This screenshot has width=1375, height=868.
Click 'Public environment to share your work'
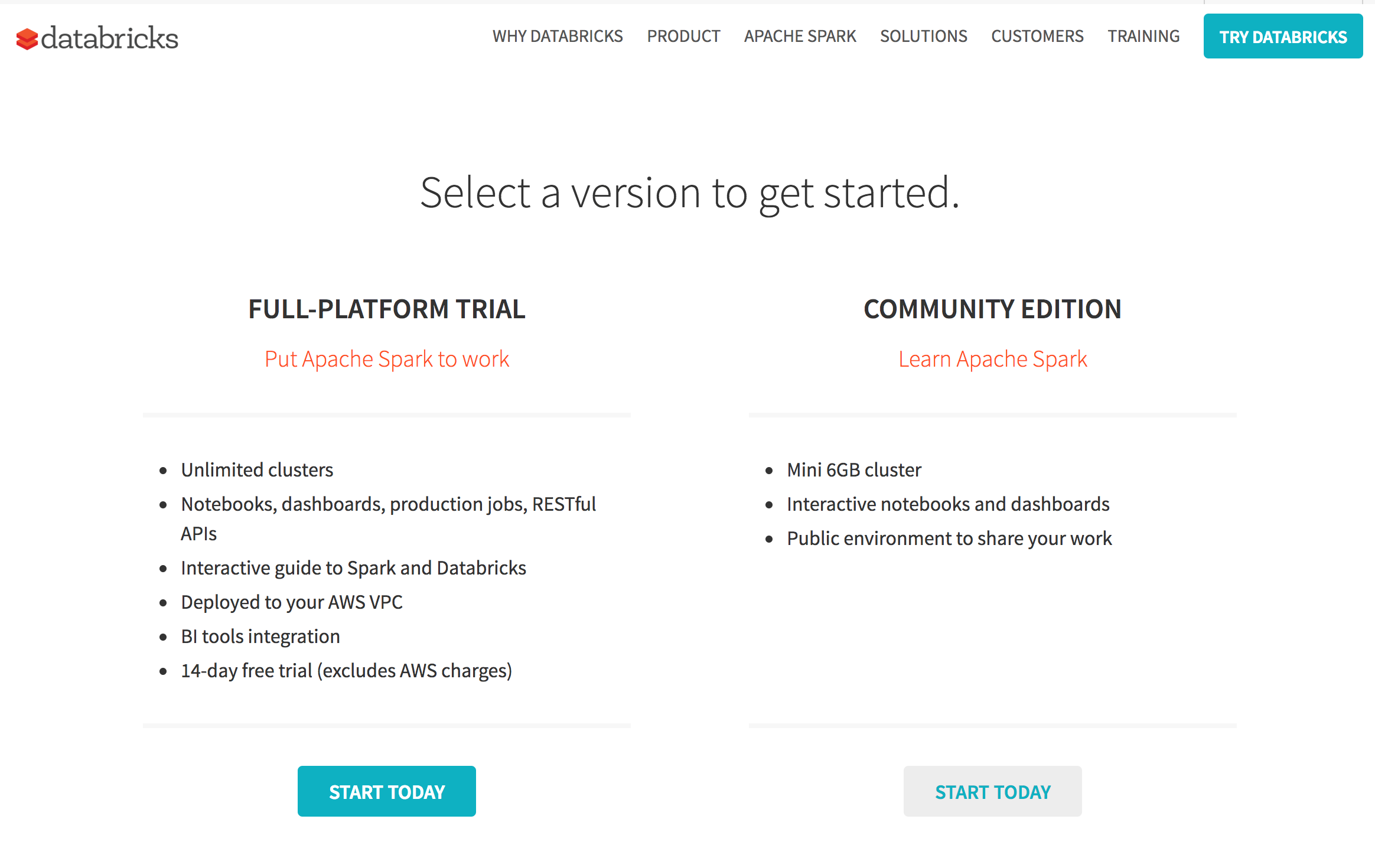(949, 539)
